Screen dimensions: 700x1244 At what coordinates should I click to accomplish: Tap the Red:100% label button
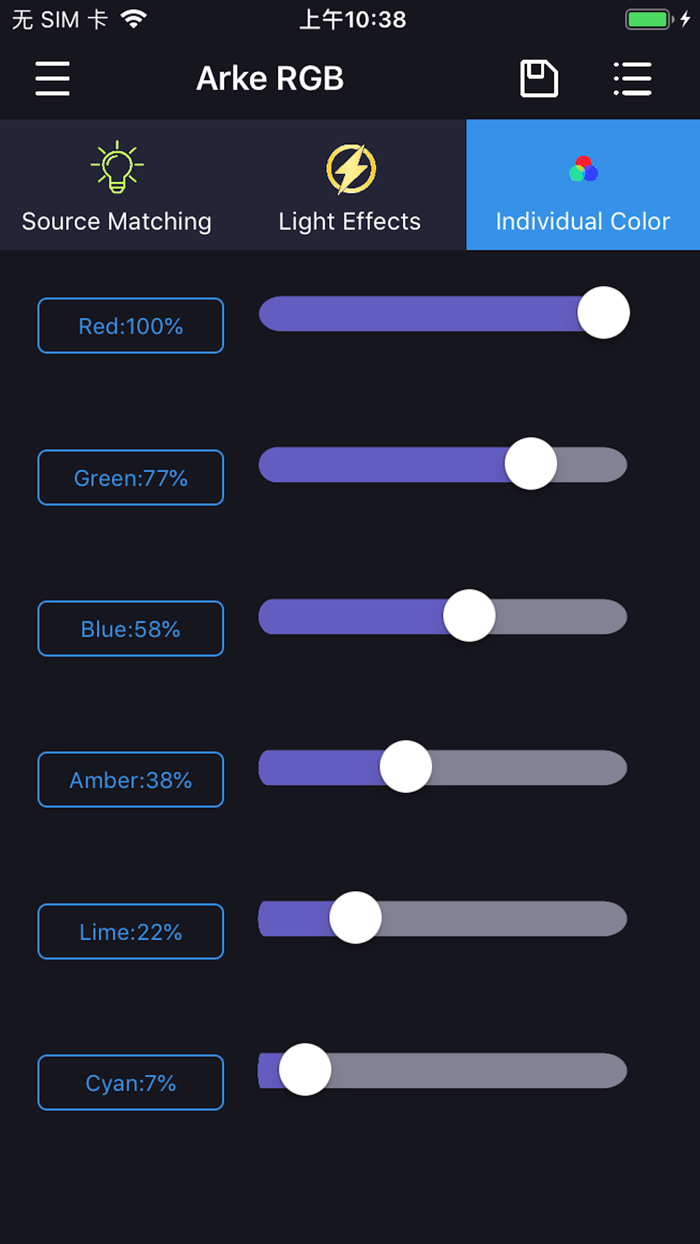coord(130,325)
